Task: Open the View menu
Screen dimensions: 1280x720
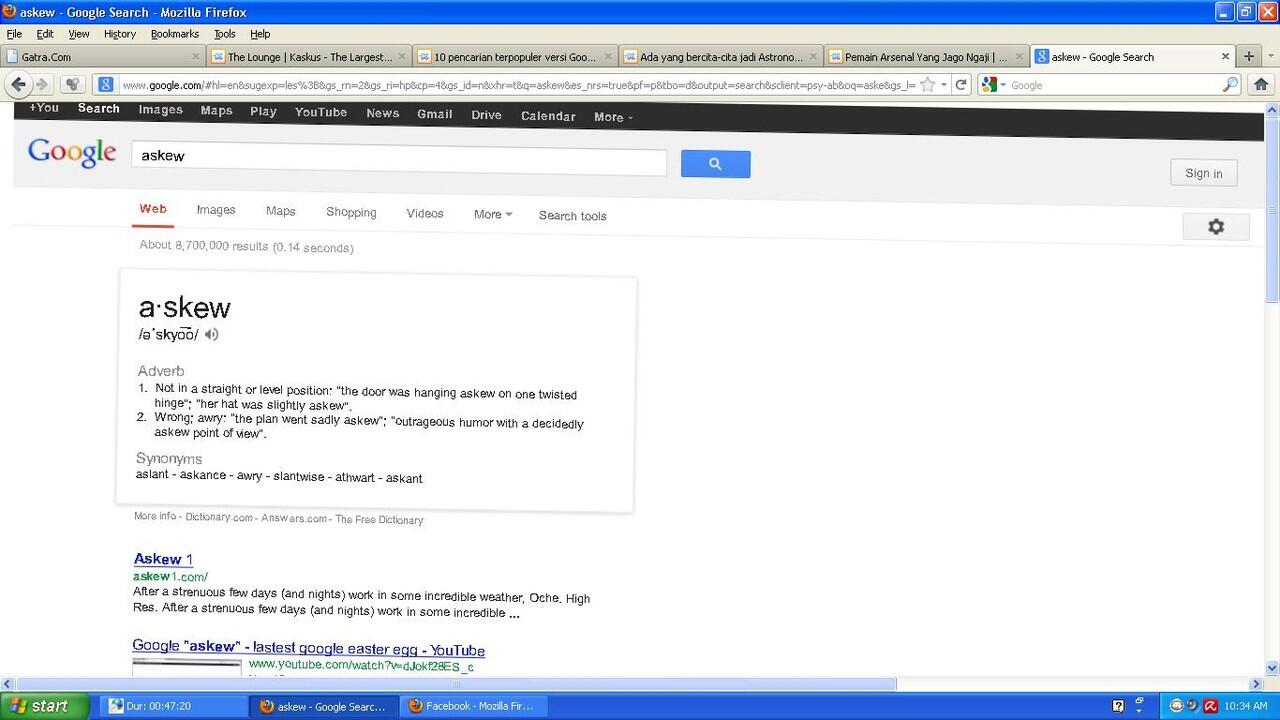Action: [x=79, y=34]
